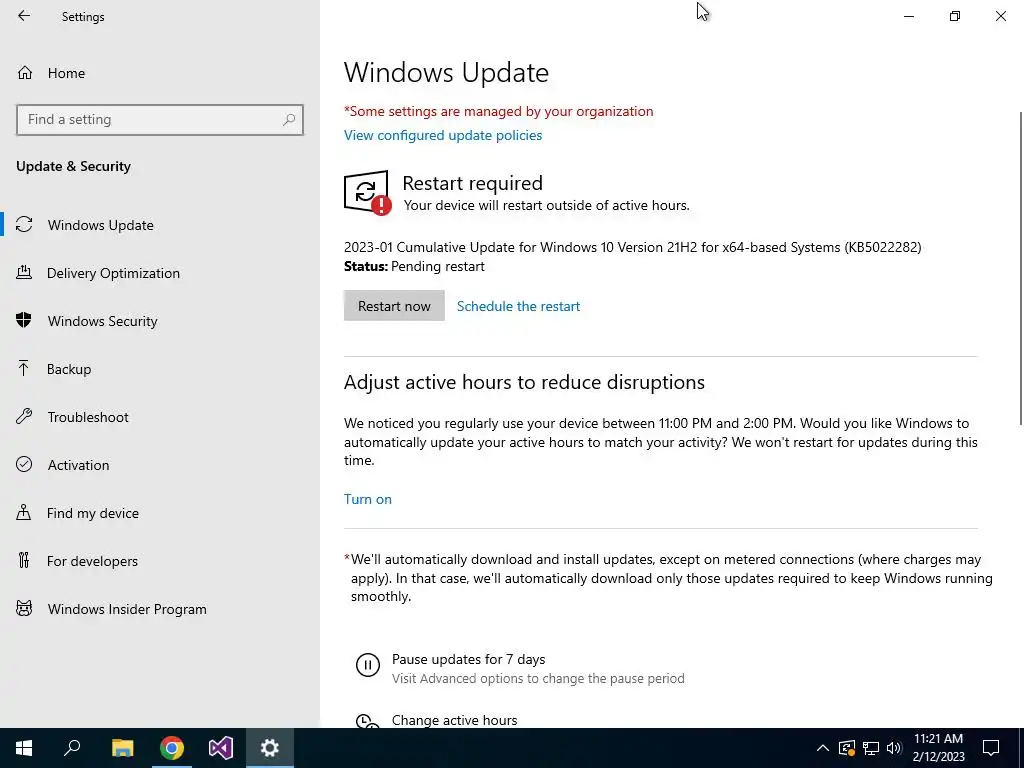The height and width of the screenshot is (768, 1024).
Task: Click the Change active hours clock icon
Action: tap(368, 721)
